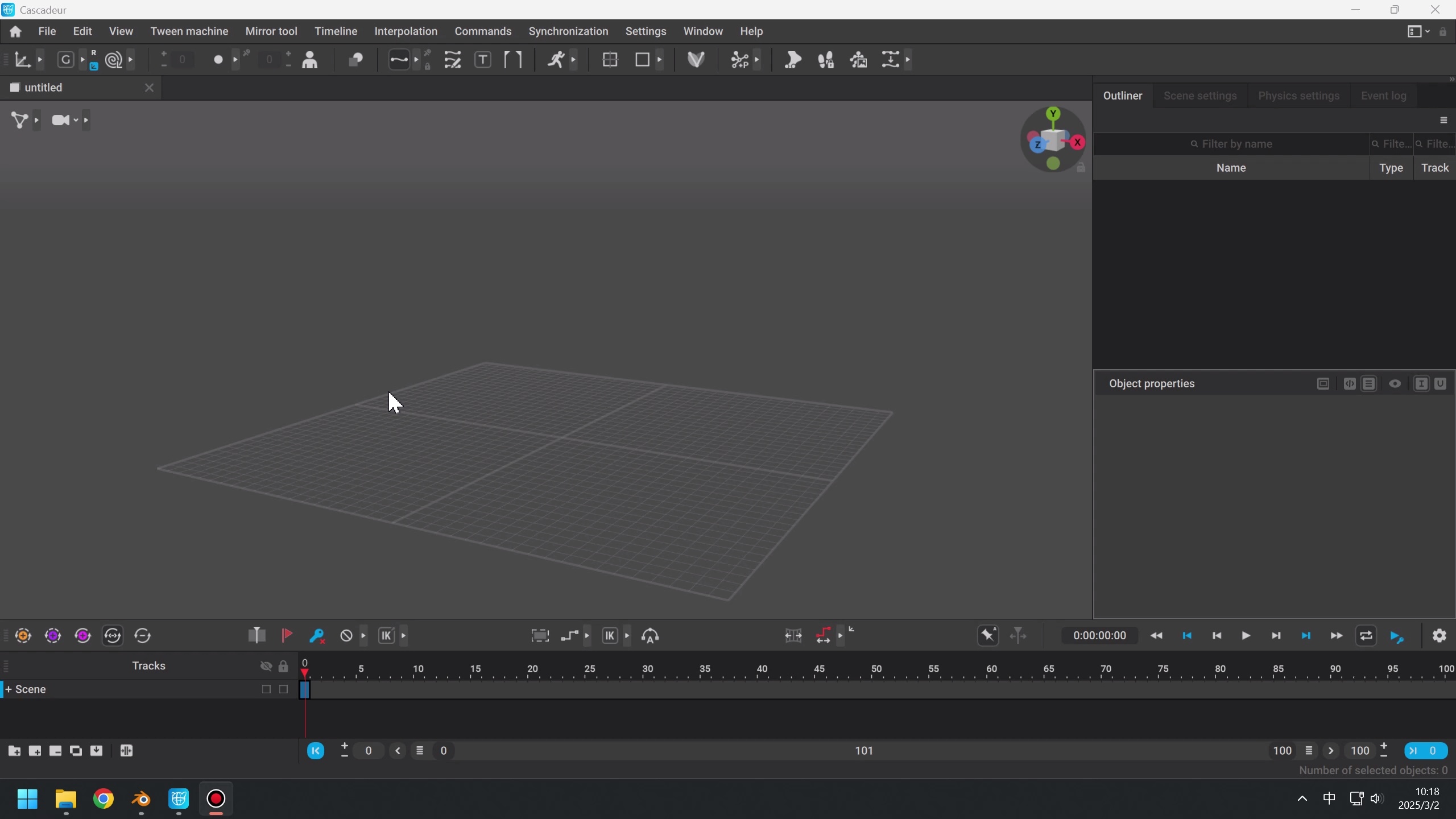Toggle the lock icon in the Tracks header

pyautogui.click(x=283, y=666)
